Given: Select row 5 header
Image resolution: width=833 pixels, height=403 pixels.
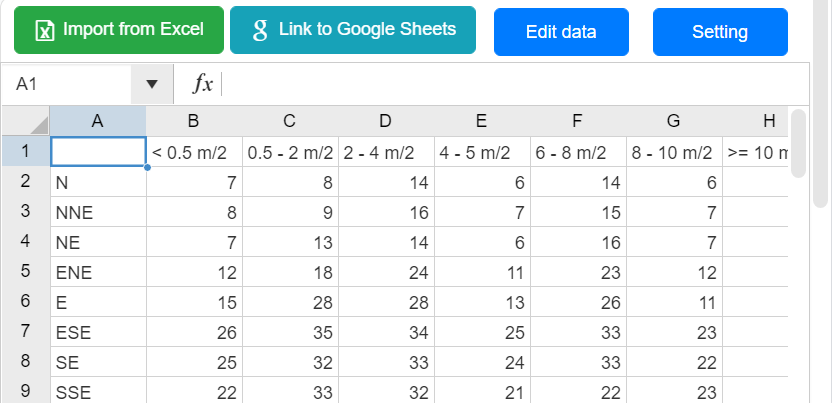Looking at the screenshot, I should 25,272.
